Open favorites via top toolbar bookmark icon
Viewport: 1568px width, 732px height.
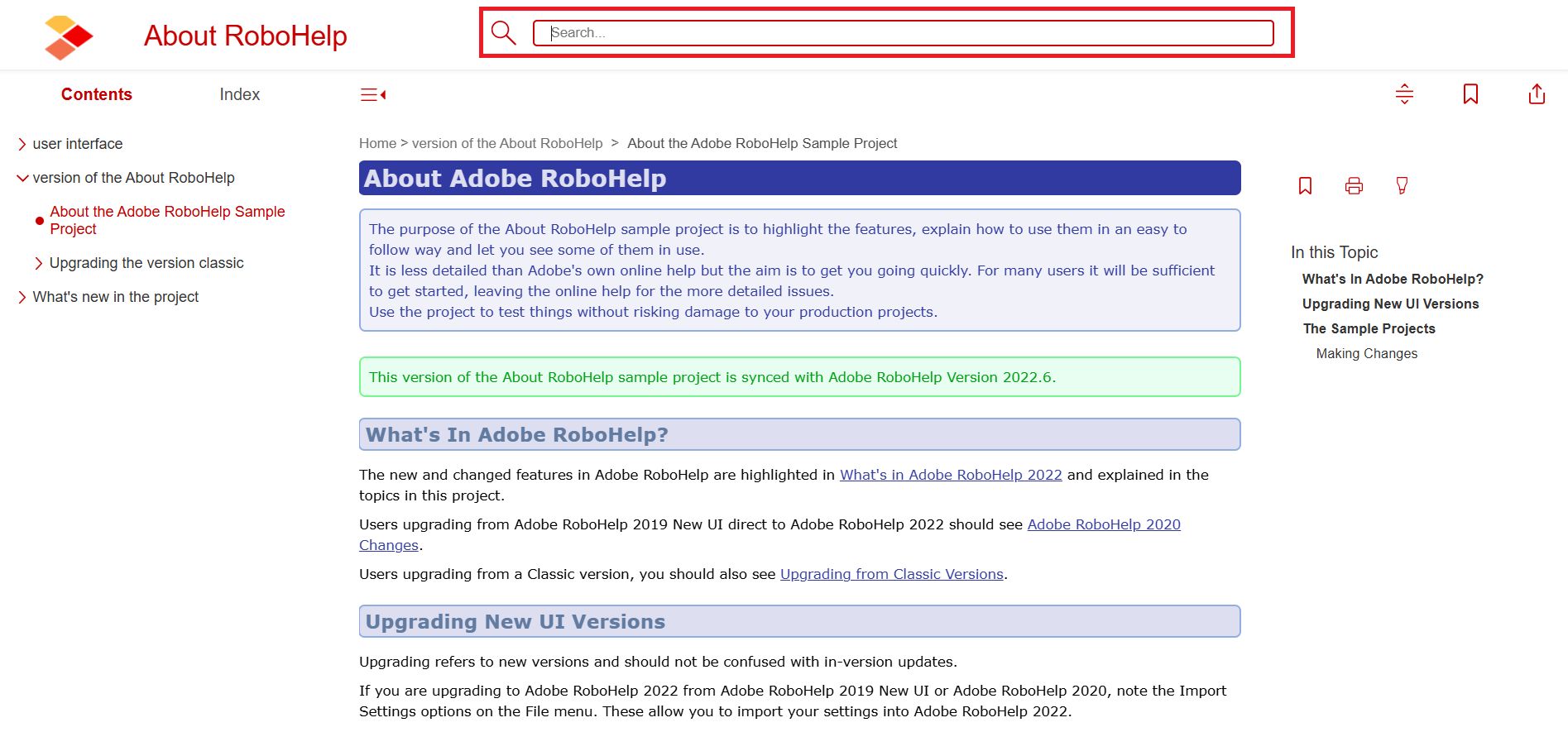click(x=1470, y=94)
